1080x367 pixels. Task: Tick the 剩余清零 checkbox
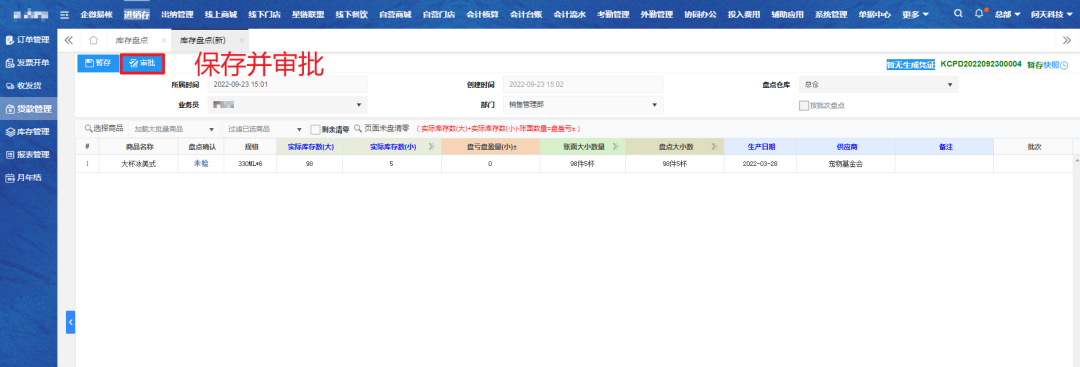(x=315, y=129)
